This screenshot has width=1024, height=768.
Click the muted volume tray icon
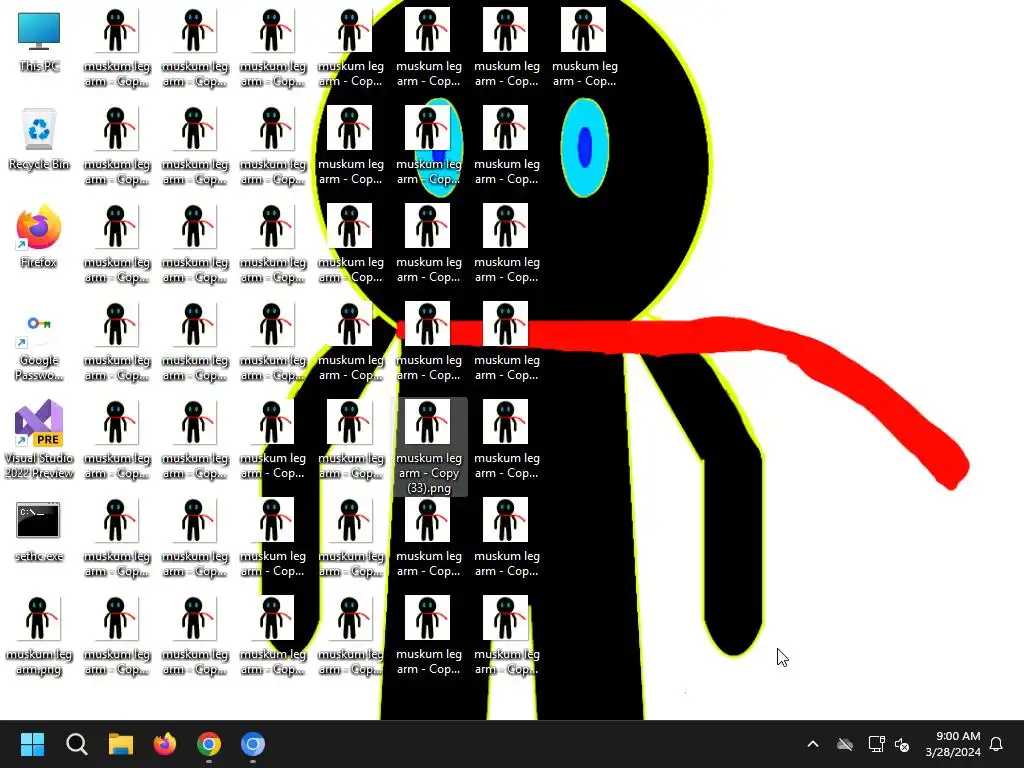903,744
